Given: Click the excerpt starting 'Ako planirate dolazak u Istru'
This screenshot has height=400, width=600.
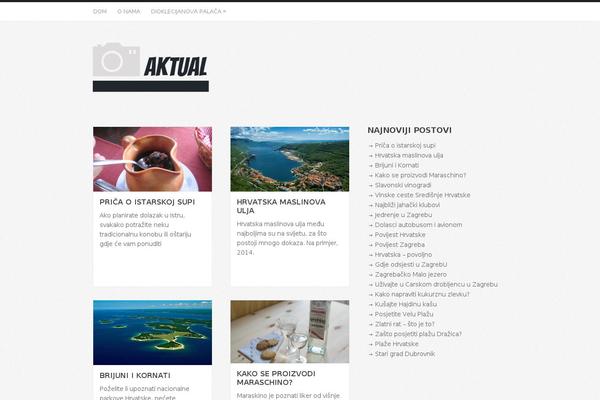Looking at the screenshot, I should point(145,230).
